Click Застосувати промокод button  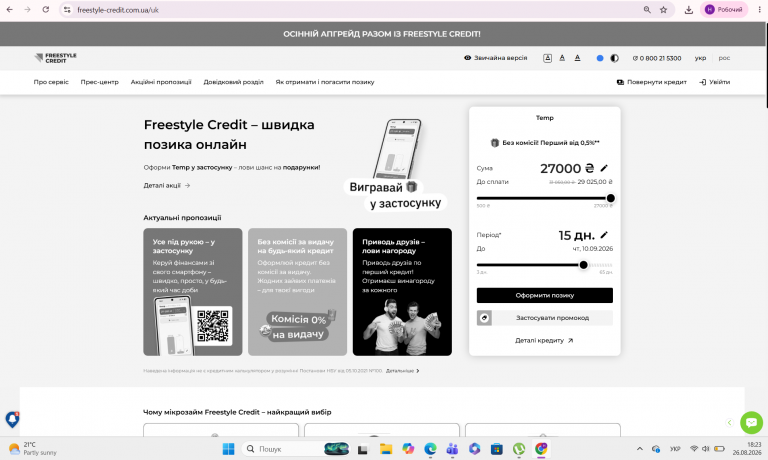[x=545, y=317]
